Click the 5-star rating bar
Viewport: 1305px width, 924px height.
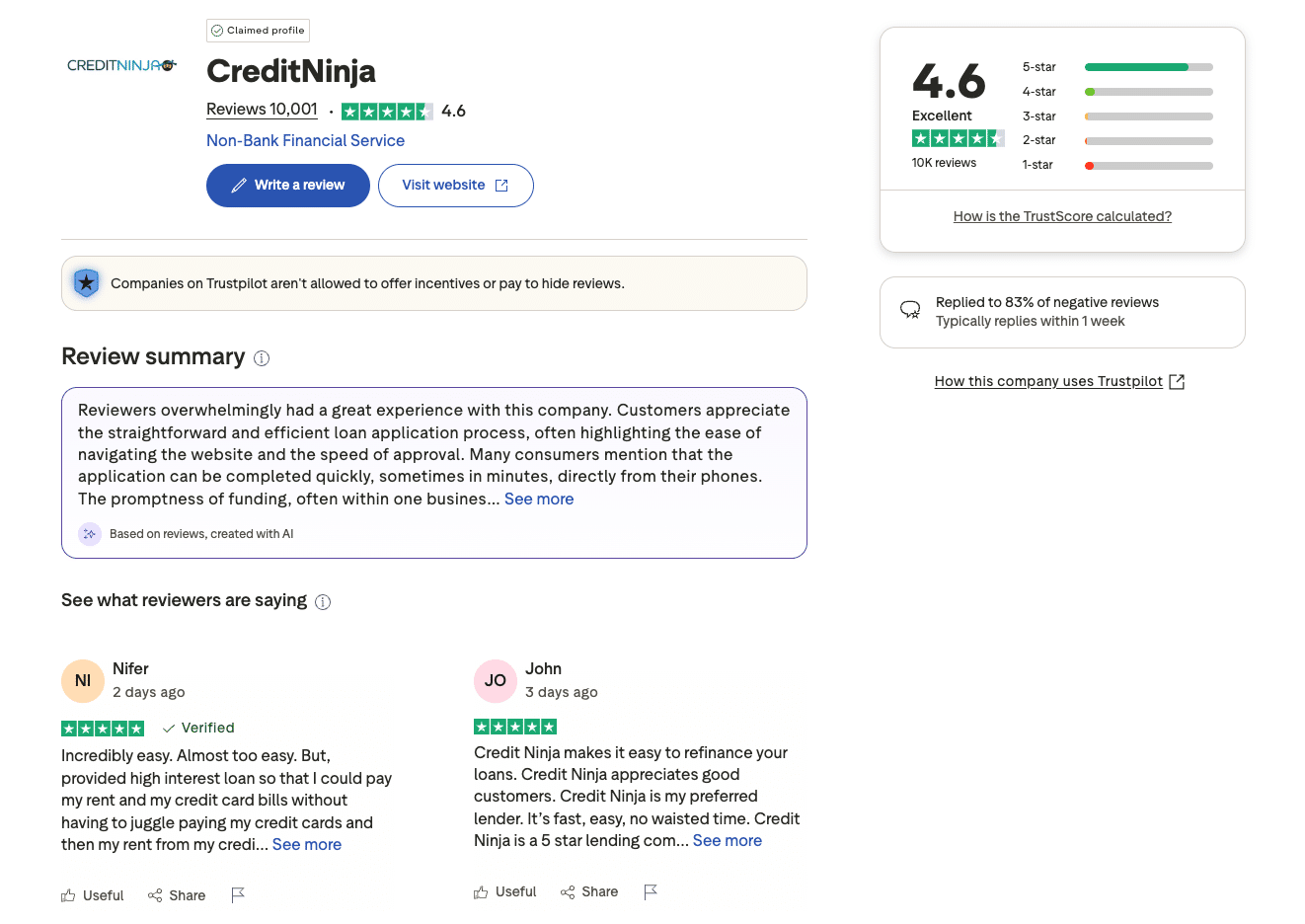pos(1148,67)
